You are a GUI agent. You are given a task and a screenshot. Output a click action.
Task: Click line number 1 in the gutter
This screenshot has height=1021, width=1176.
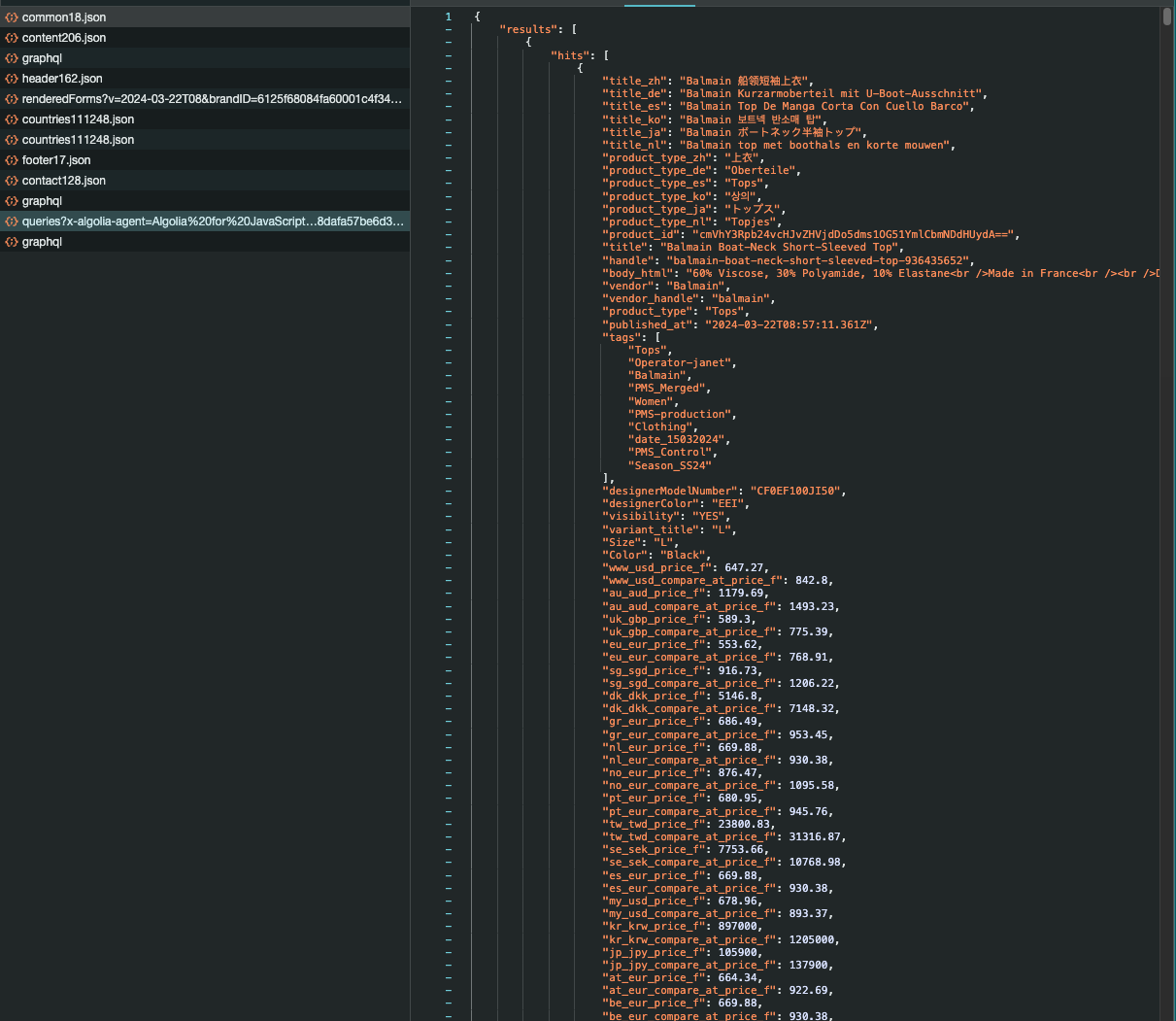point(449,17)
